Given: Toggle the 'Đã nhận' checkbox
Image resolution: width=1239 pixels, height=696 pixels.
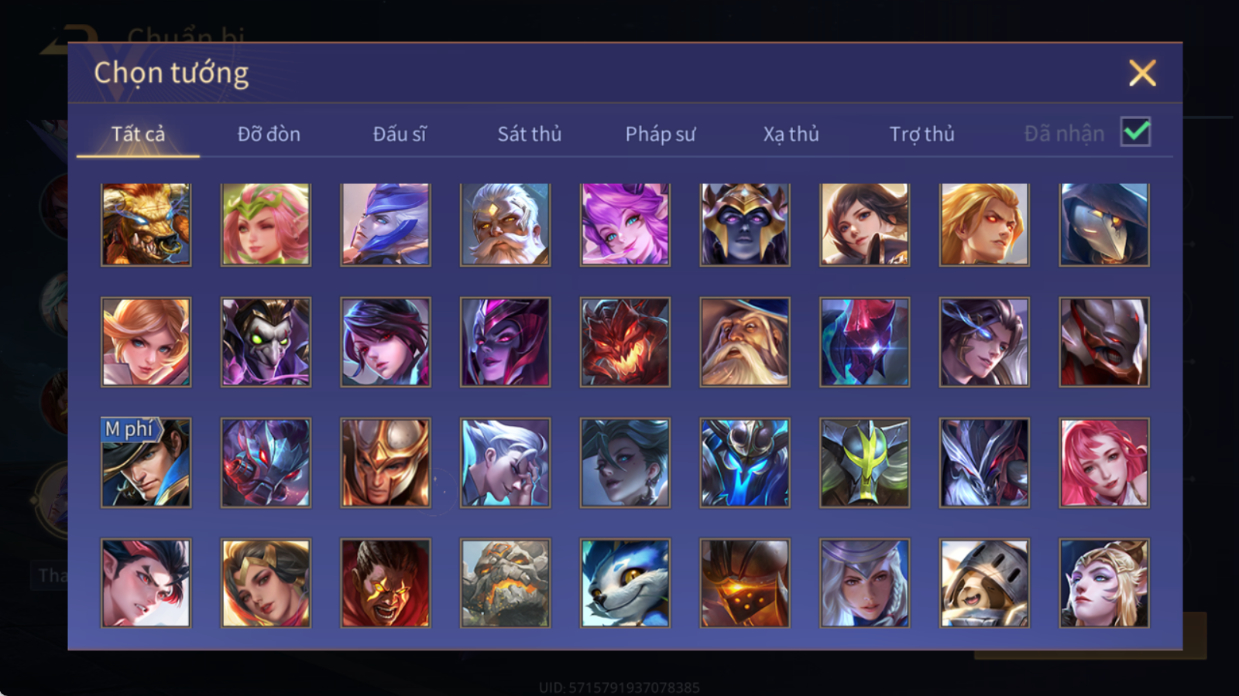Looking at the screenshot, I should pyautogui.click(x=1135, y=132).
